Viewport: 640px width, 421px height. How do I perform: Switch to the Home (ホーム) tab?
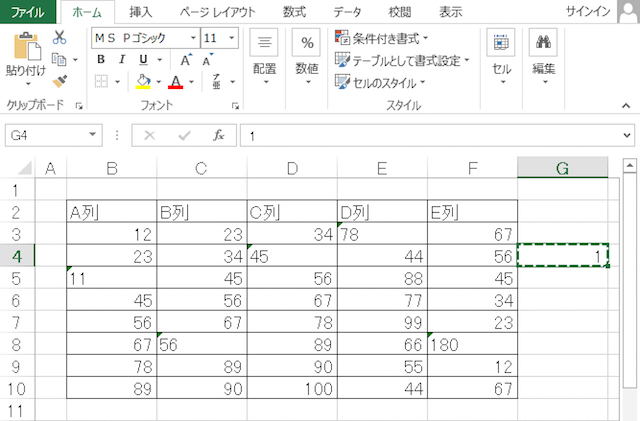(87, 12)
